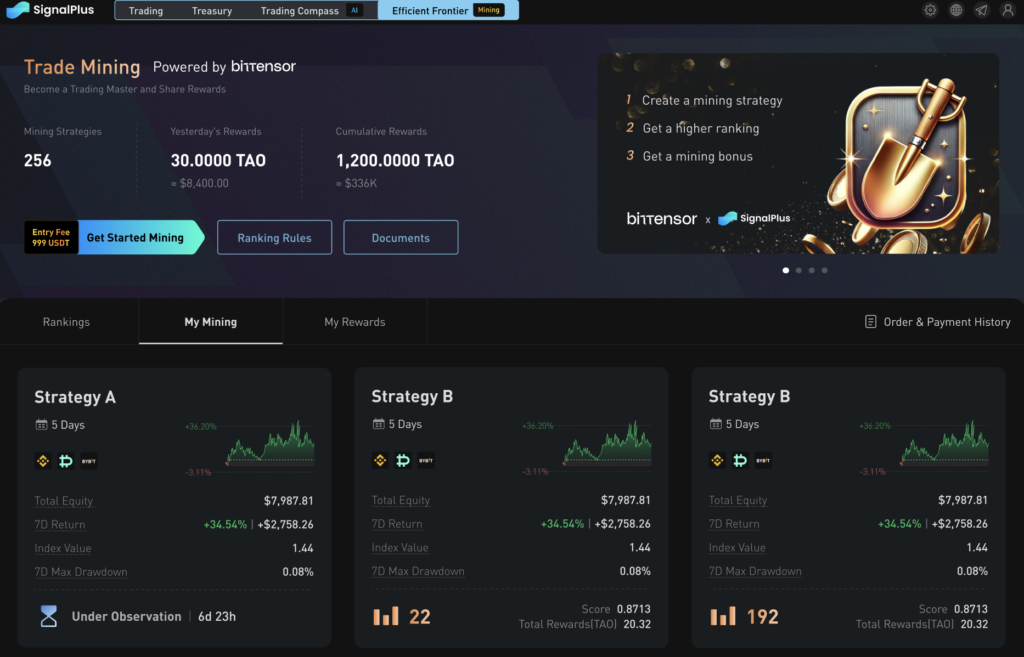The width and height of the screenshot is (1024, 657).
Task: Click ranking bars icon beside rank 22
Action: 386,616
